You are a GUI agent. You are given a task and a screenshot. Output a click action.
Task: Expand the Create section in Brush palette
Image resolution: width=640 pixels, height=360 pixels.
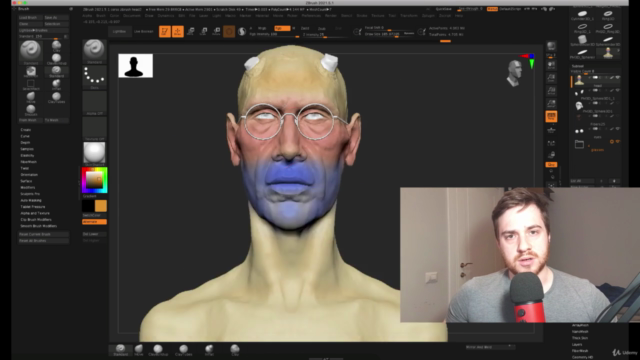[26, 130]
